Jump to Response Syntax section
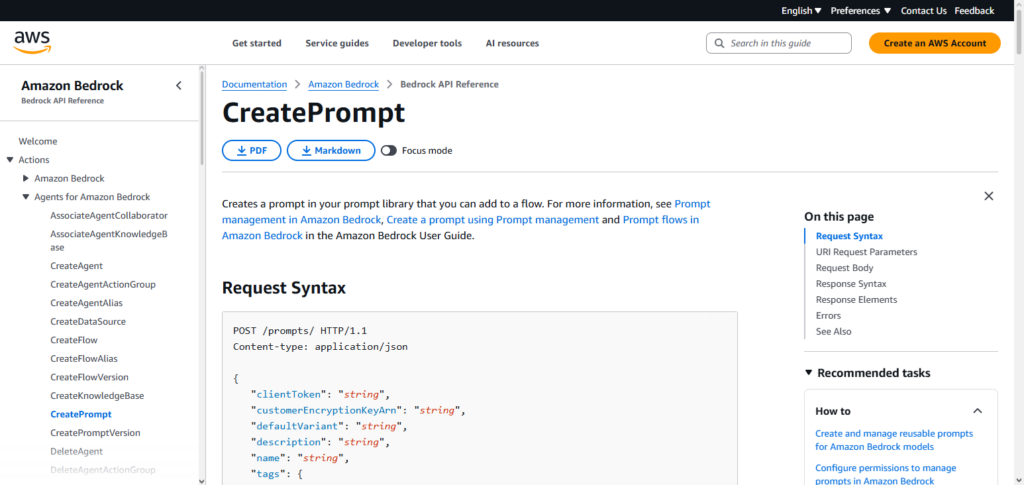 pos(851,283)
